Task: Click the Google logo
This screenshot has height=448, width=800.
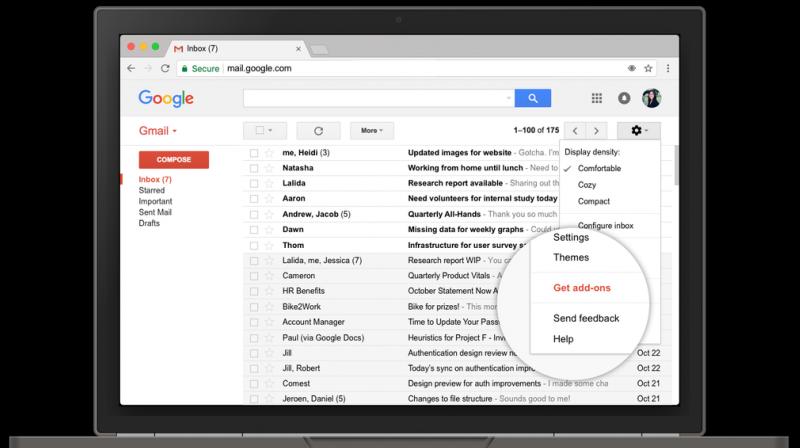Action: click(166, 98)
